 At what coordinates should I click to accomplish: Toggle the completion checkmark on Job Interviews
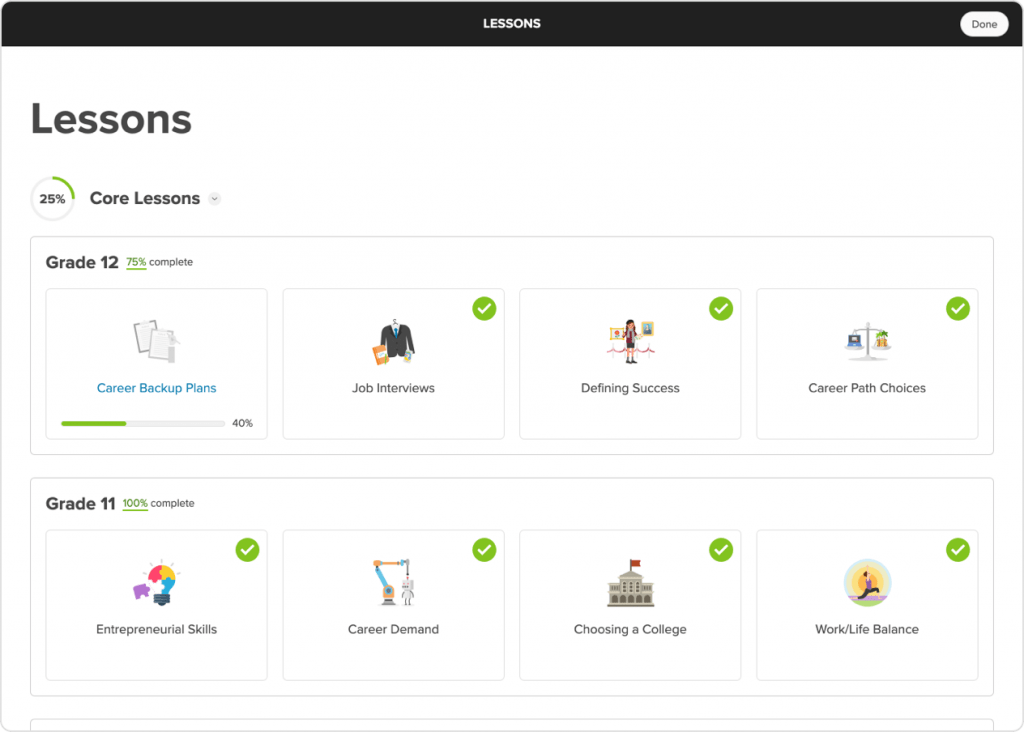click(484, 309)
